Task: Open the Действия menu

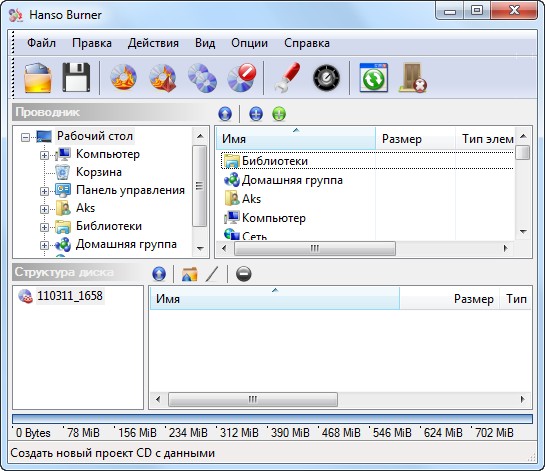Action: 153,43
